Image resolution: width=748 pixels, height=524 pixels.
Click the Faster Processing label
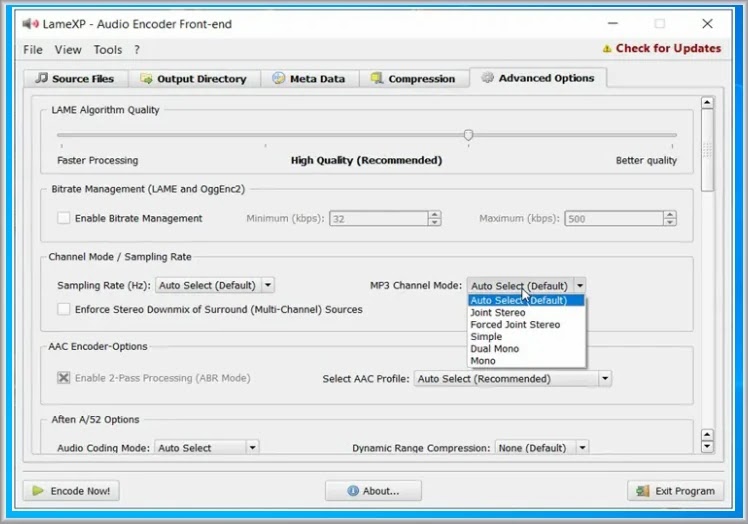tap(97, 160)
